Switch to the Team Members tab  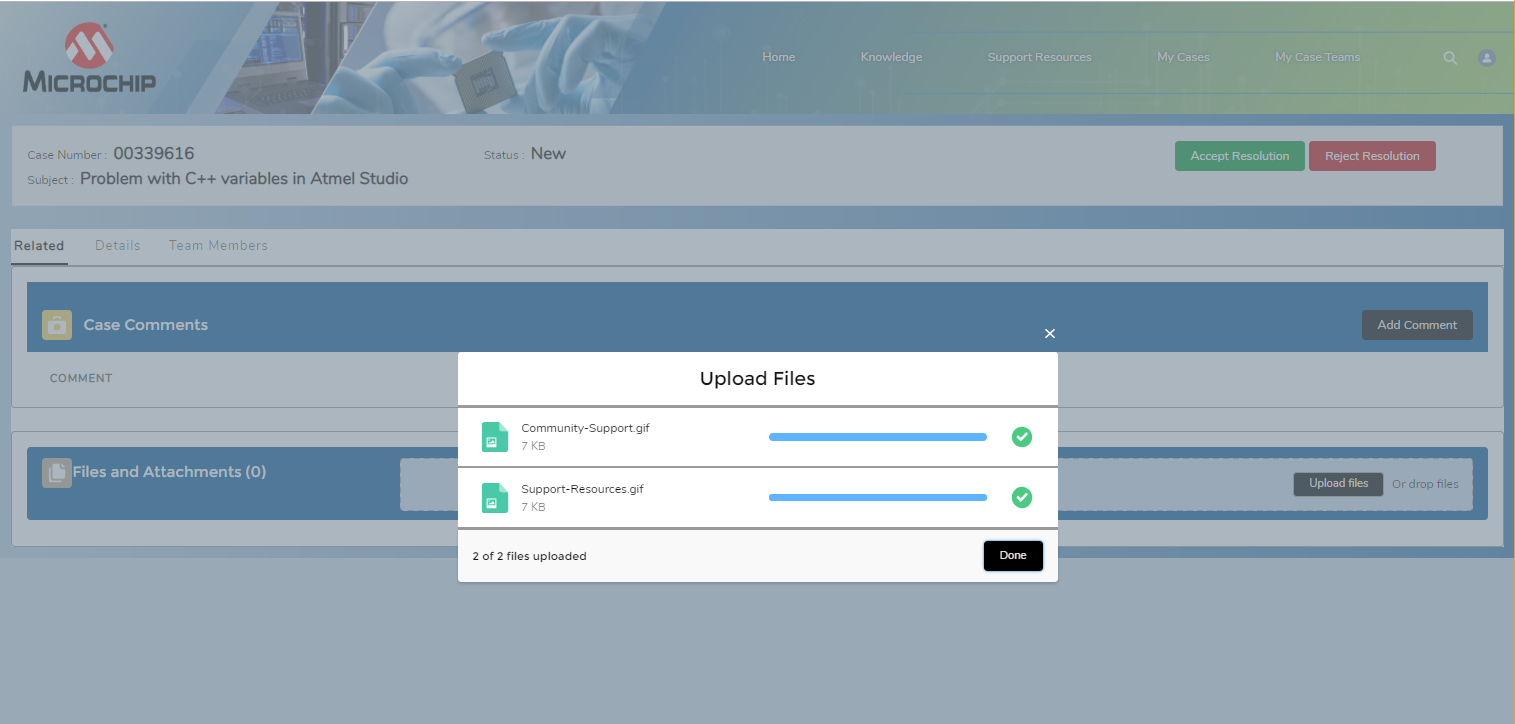point(218,246)
